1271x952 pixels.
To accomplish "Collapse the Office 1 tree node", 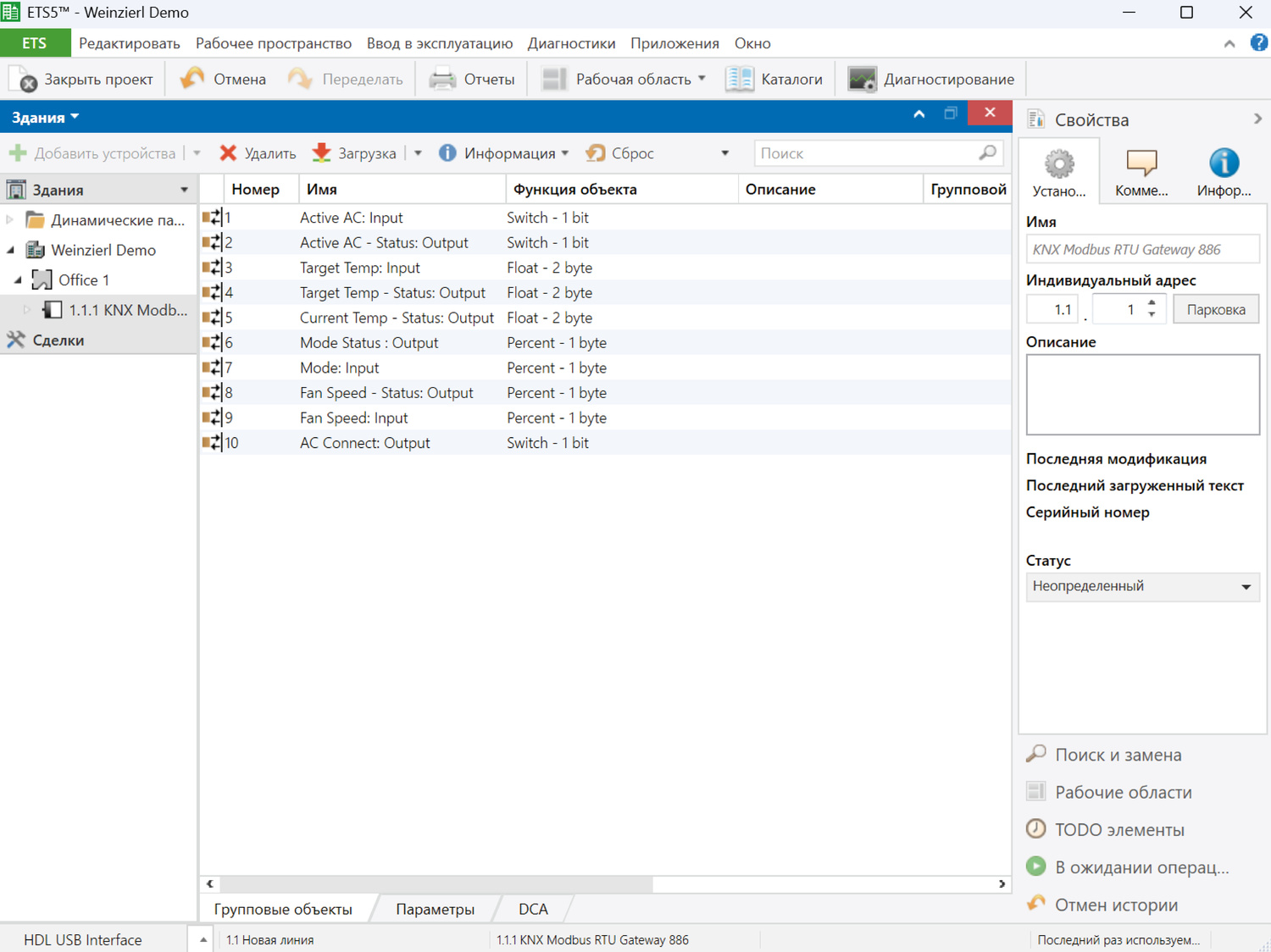I will [x=19, y=280].
